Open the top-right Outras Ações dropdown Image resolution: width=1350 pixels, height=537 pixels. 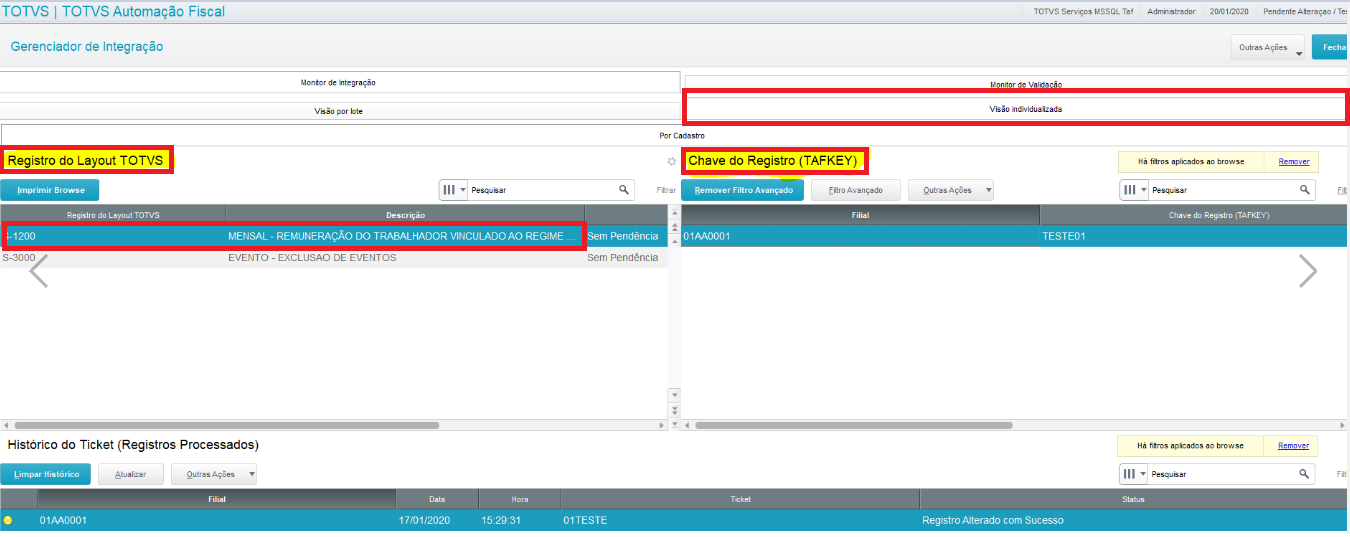(x=1268, y=47)
